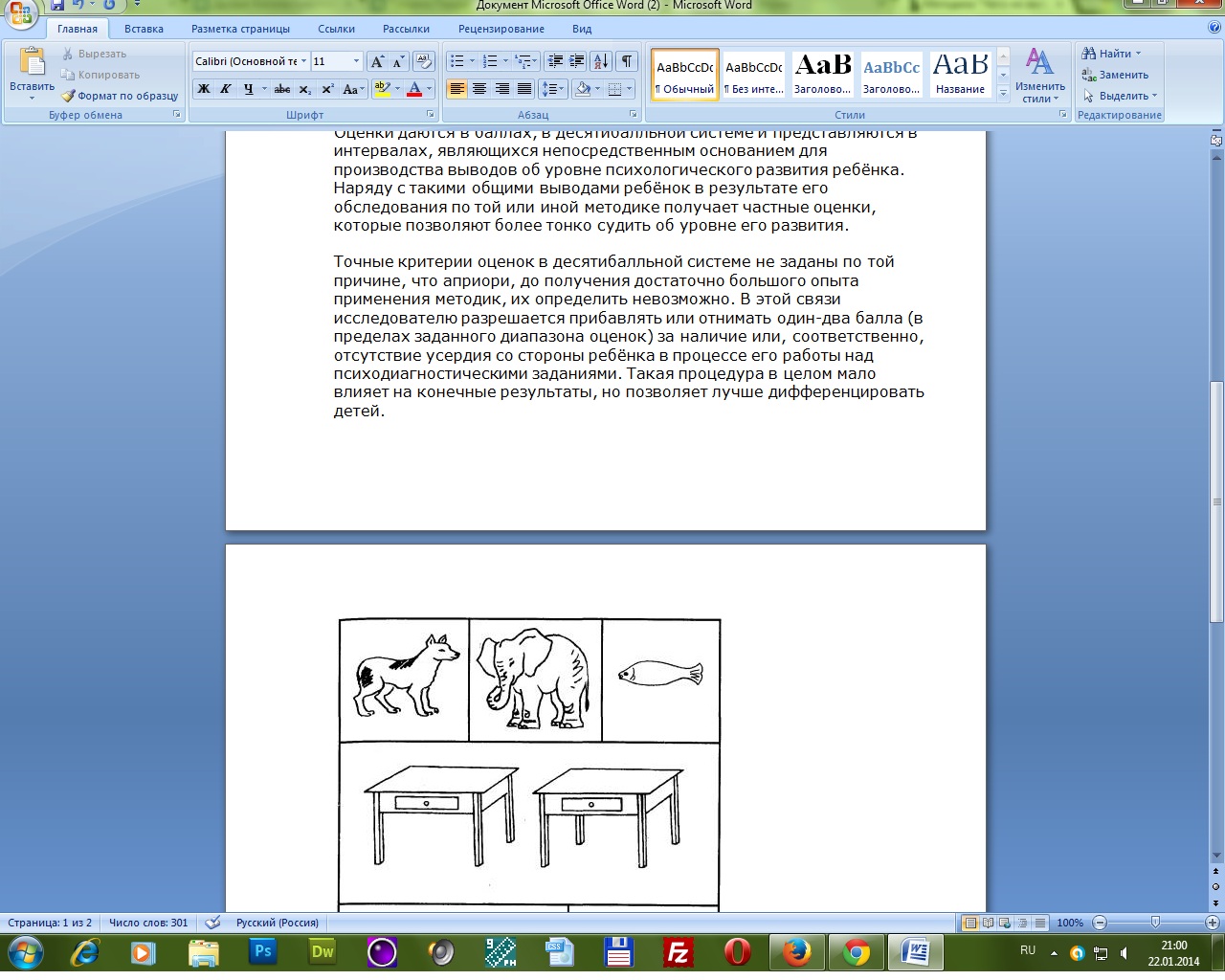The height and width of the screenshot is (980, 1225).
Task: Toggle italic formatting
Action: point(226,89)
